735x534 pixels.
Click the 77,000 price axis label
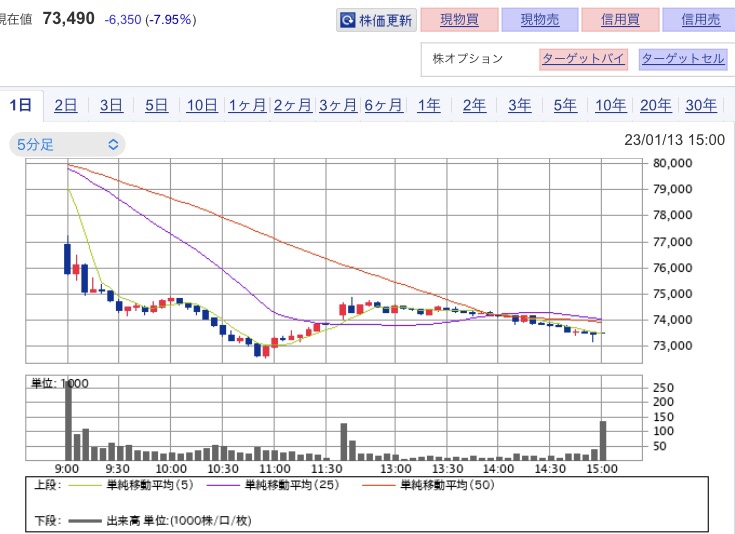click(x=673, y=242)
